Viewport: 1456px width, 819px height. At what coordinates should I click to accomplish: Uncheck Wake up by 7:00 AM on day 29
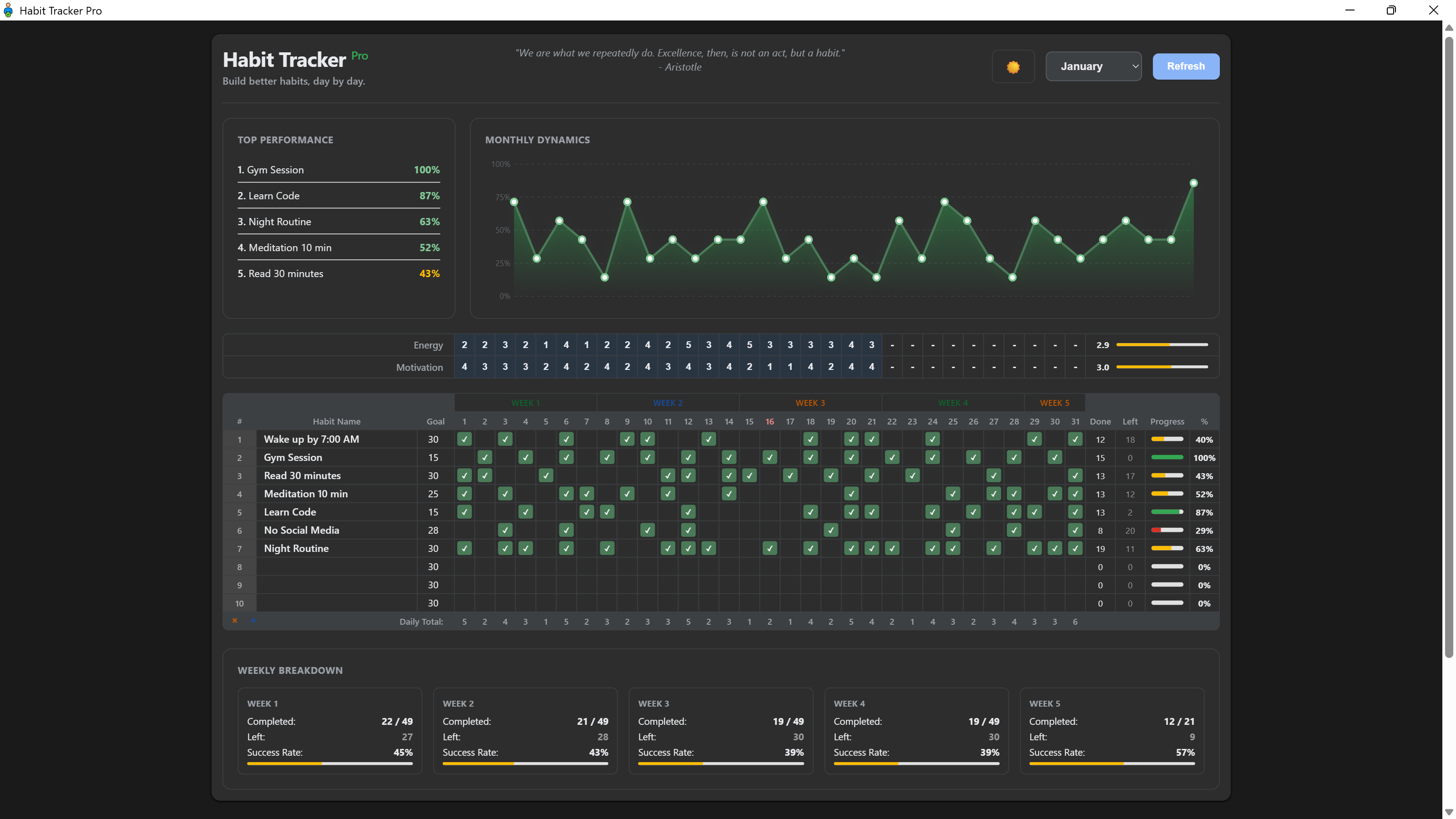(1034, 439)
